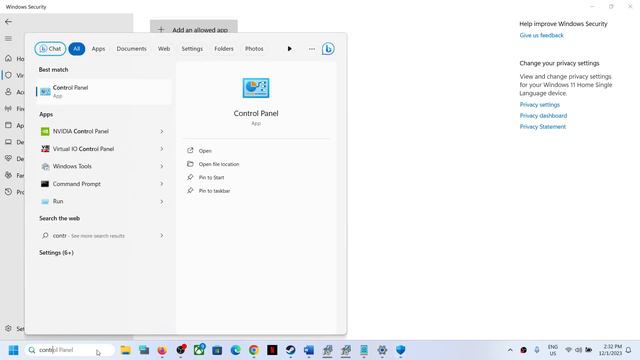Open Settings (6+) results group
640x360 pixels.
(56, 253)
